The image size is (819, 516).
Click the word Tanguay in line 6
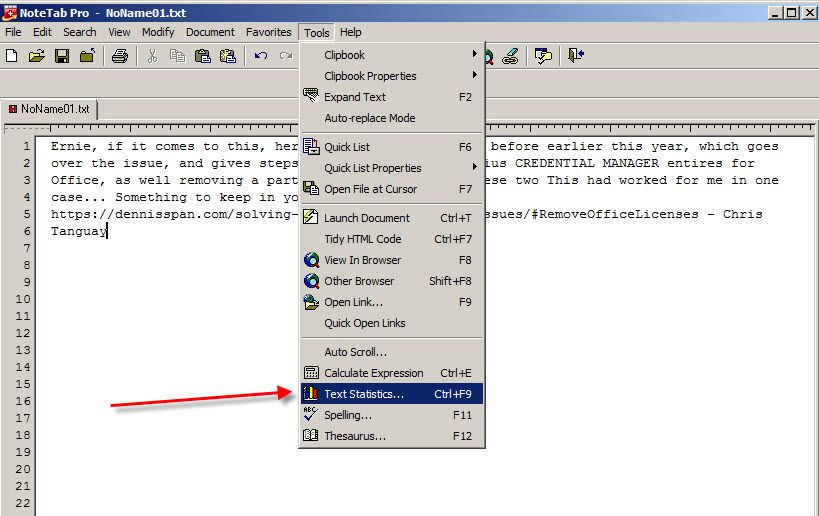tap(79, 231)
